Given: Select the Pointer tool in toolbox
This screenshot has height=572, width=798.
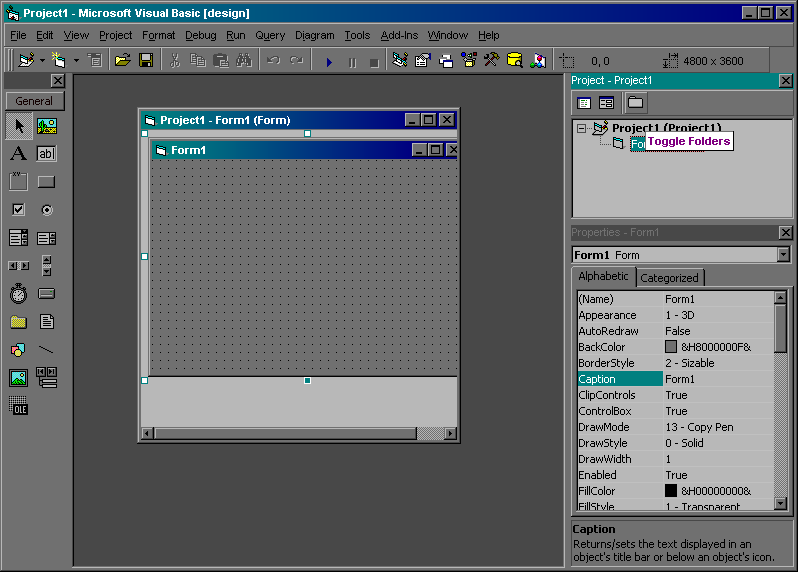Looking at the screenshot, I should coord(19,126).
